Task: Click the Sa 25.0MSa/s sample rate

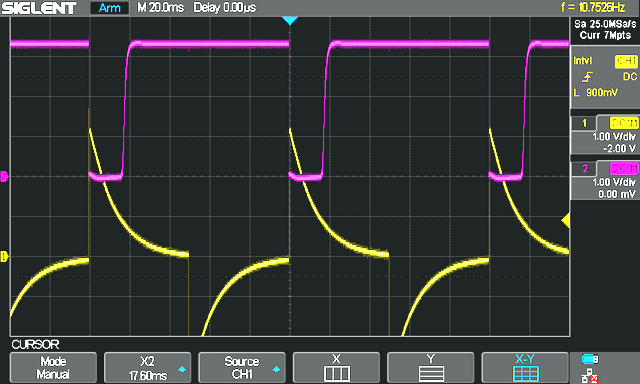Action: point(605,24)
